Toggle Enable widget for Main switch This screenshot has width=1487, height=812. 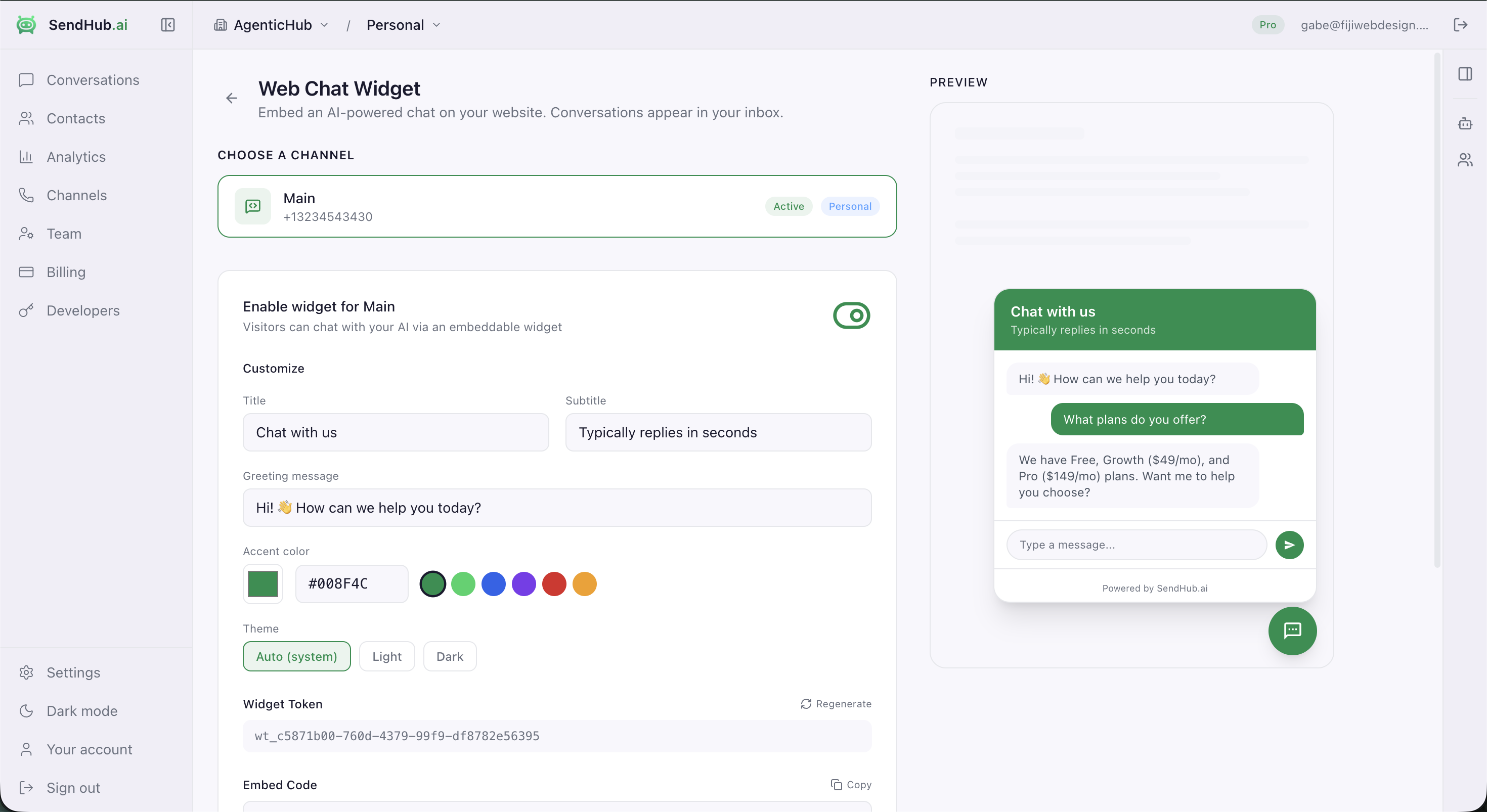[x=851, y=315]
